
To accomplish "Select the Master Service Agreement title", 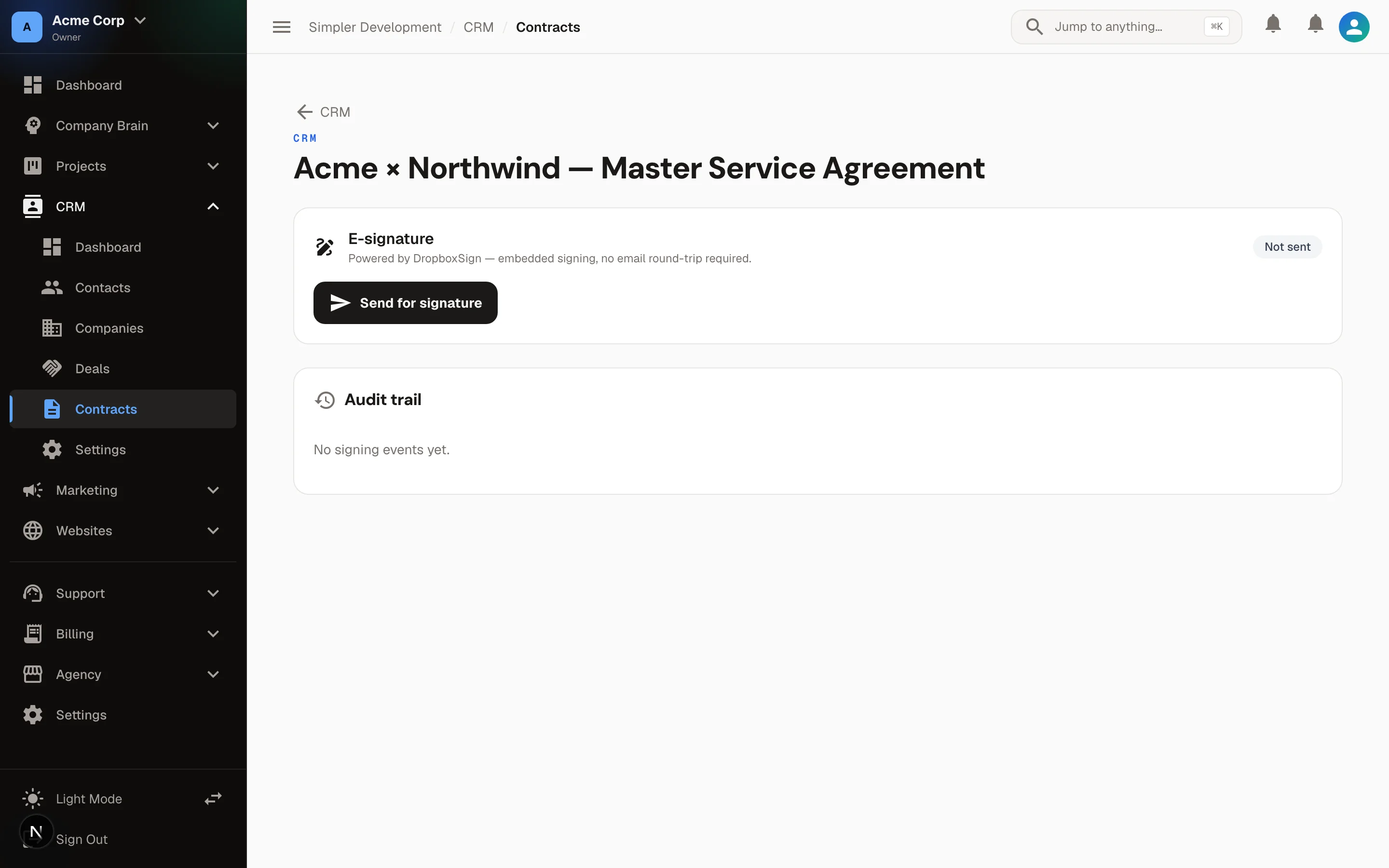I will [639, 168].
